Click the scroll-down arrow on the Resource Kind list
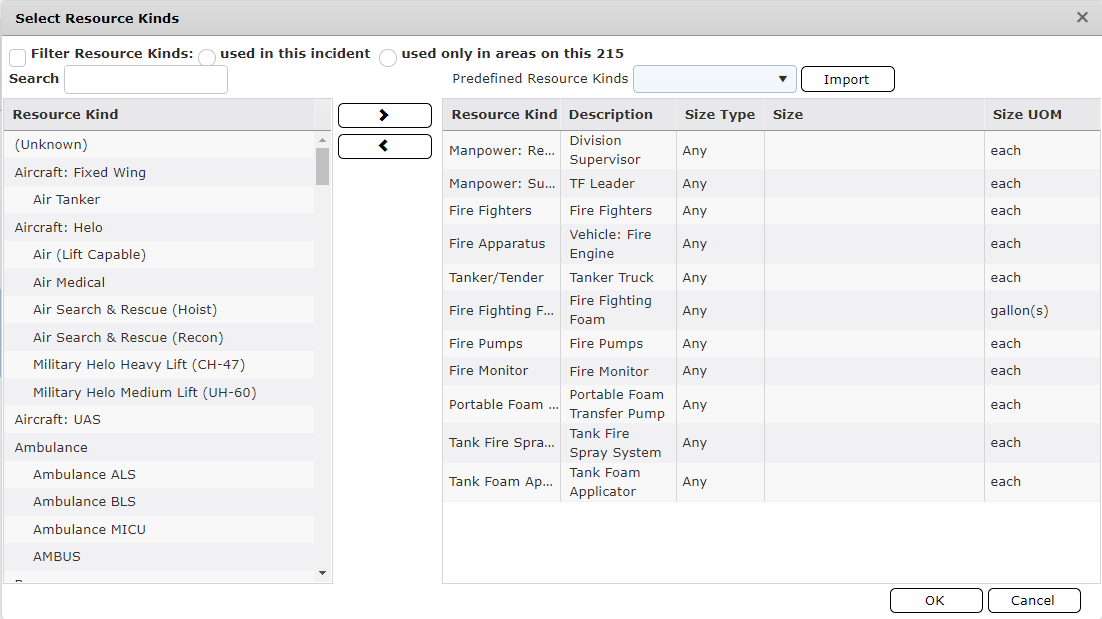Viewport: 1102px width, 619px height. [322, 572]
